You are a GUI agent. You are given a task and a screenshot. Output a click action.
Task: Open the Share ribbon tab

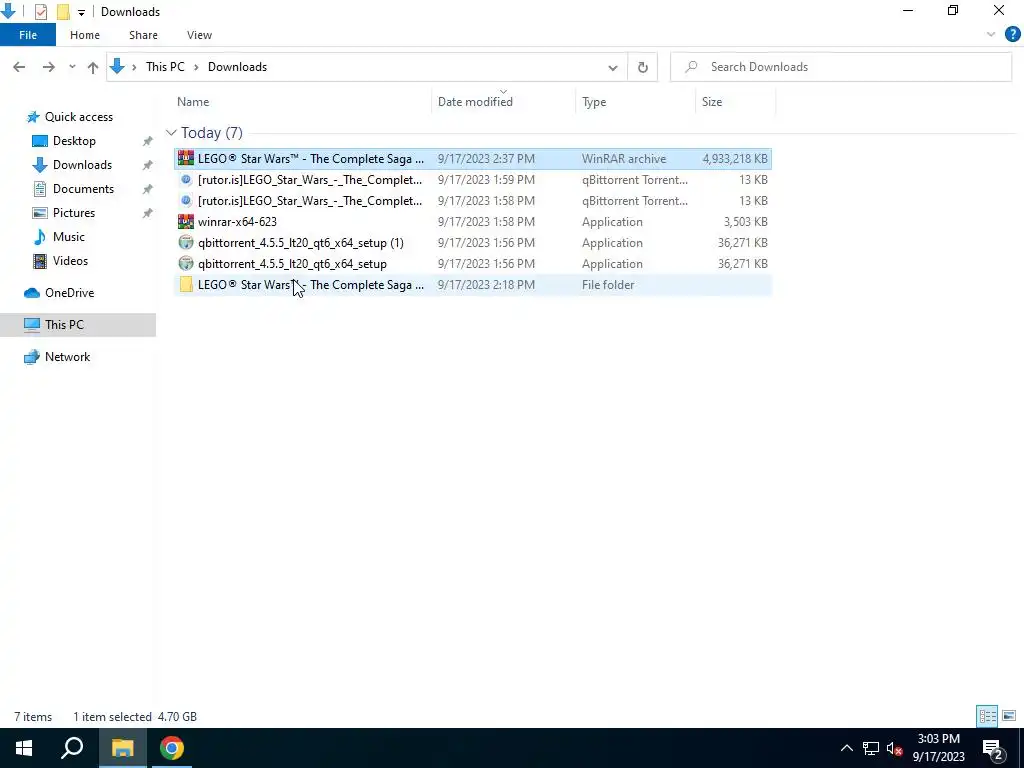pyautogui.click(x=143, y=35)
